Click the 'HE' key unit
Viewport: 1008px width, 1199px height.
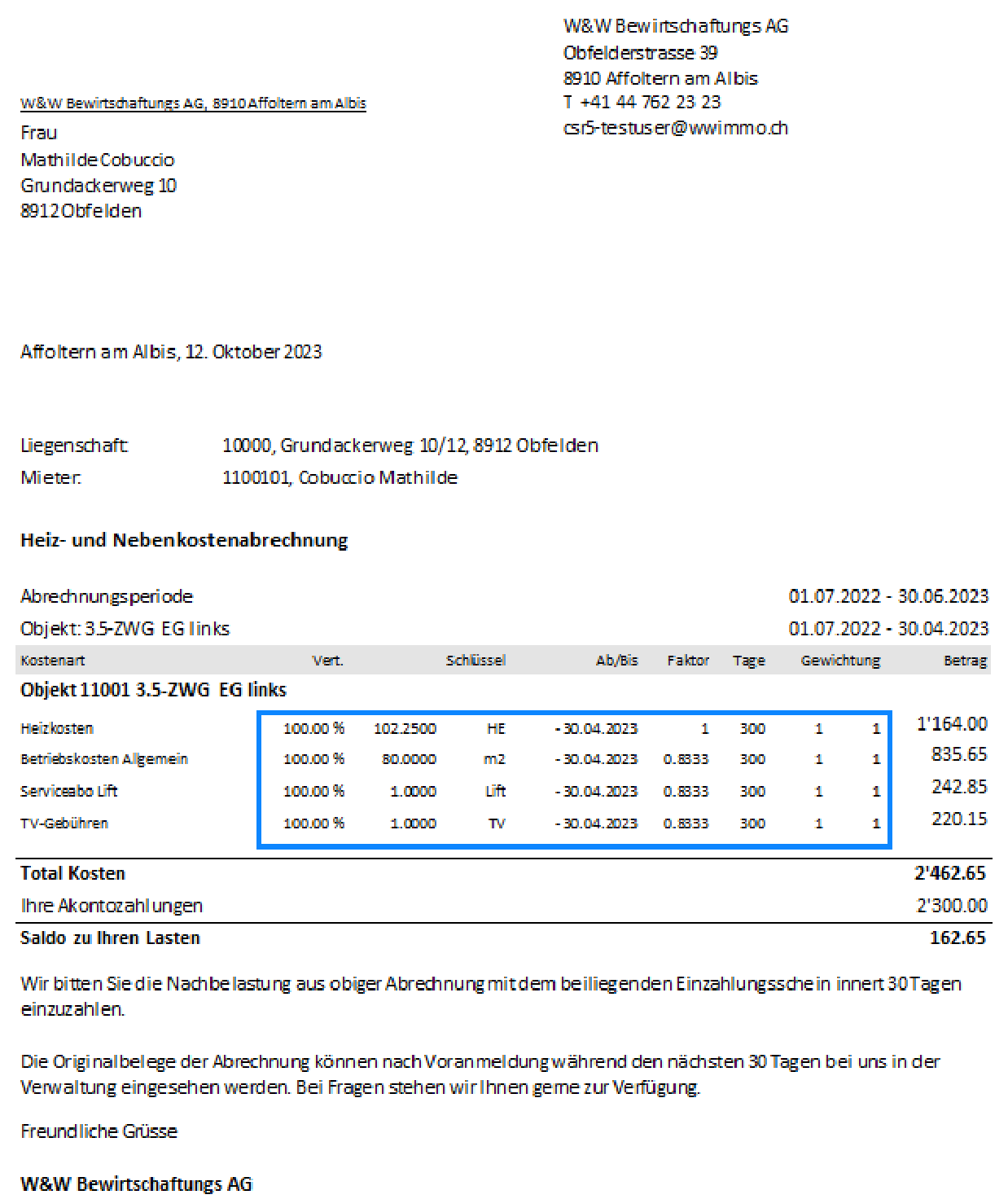coord(496,728)
